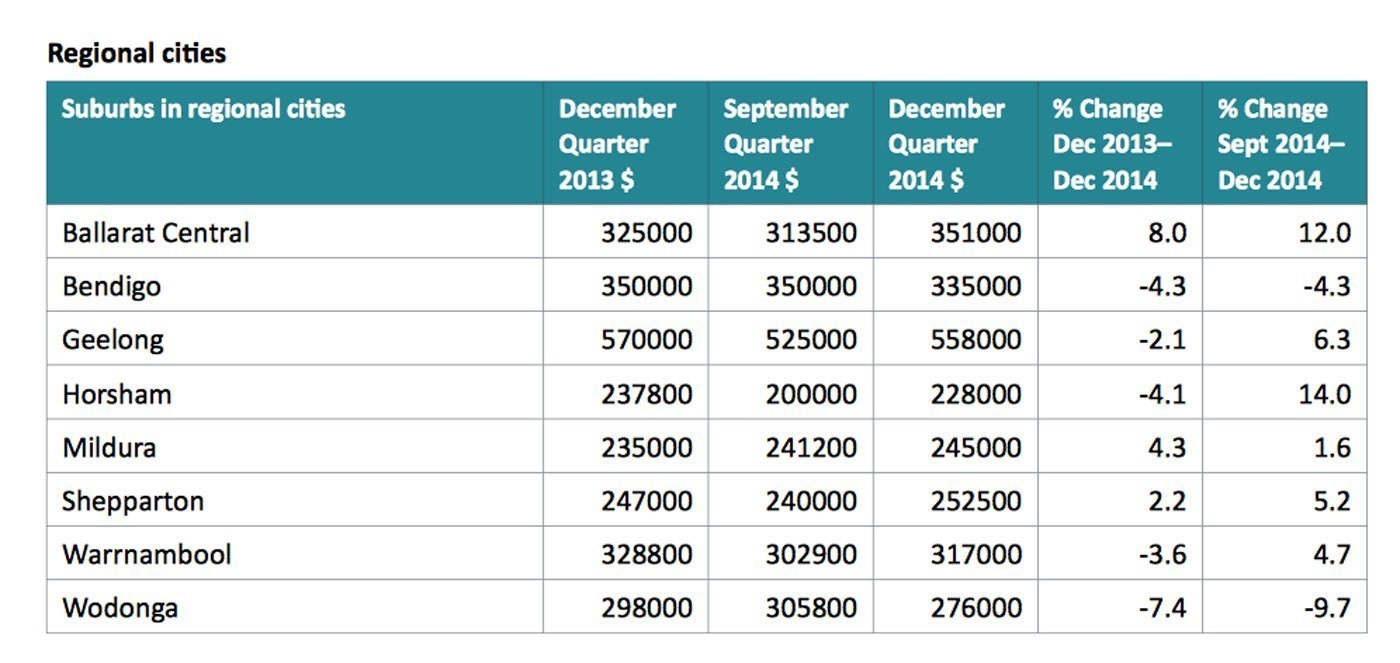This screenshot has height=663, width=1400.
Task: Click the "December Quarter 2013 $" header
Action: pos(617,144)
